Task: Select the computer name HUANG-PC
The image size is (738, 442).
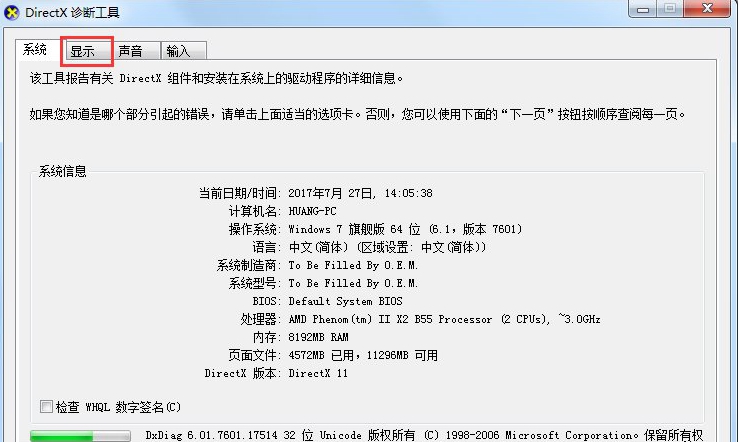Action: [313, 211]
